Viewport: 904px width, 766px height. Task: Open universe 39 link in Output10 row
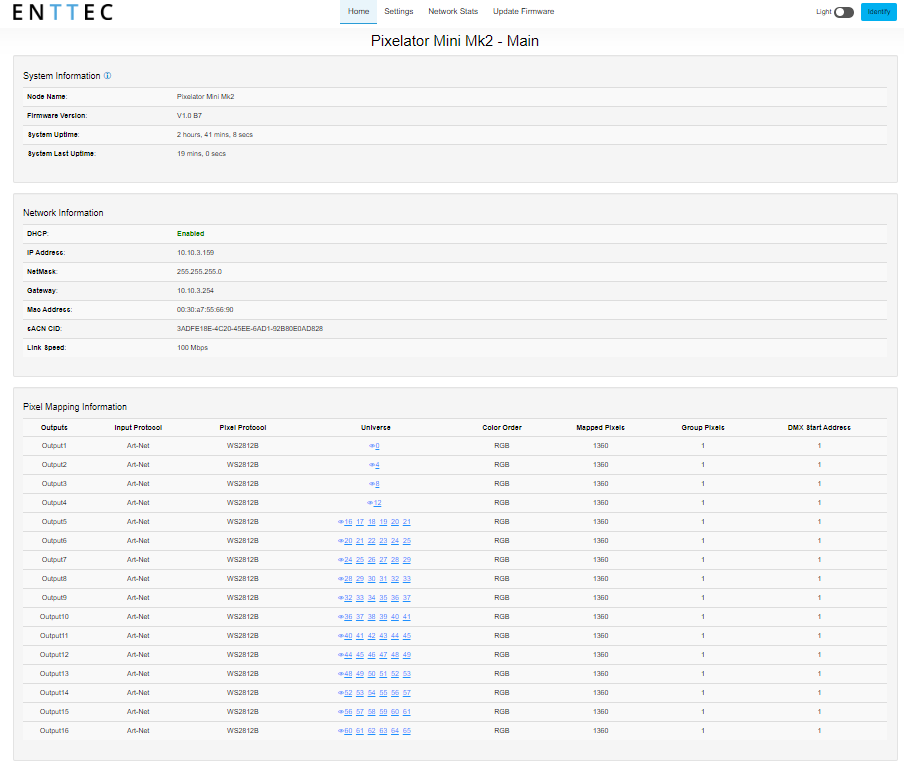(383, 617)
